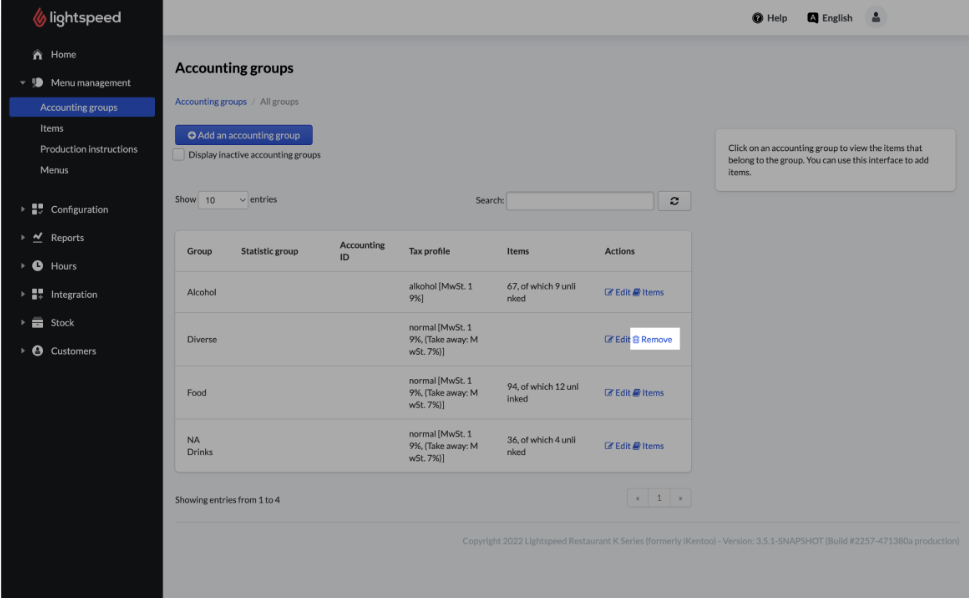Go to next page in pagination

point(680,498)
